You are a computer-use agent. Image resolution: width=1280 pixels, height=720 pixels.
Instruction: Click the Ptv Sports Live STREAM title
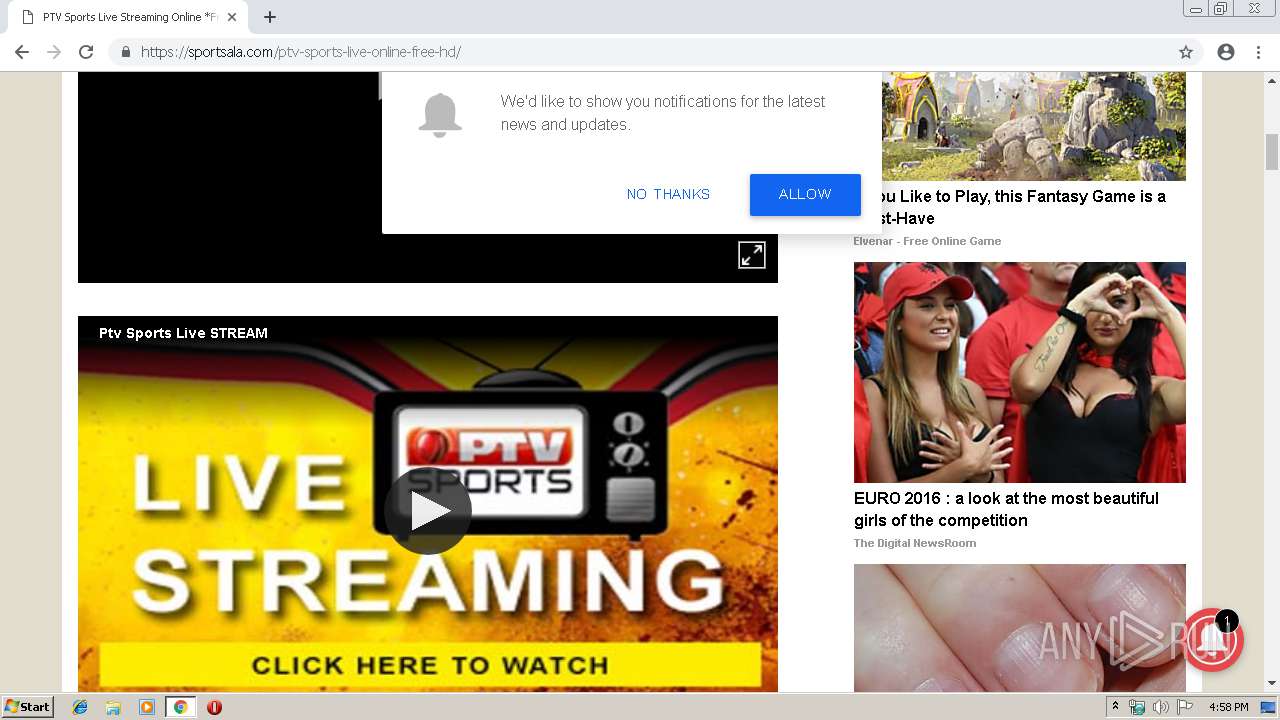click(183, 333)
